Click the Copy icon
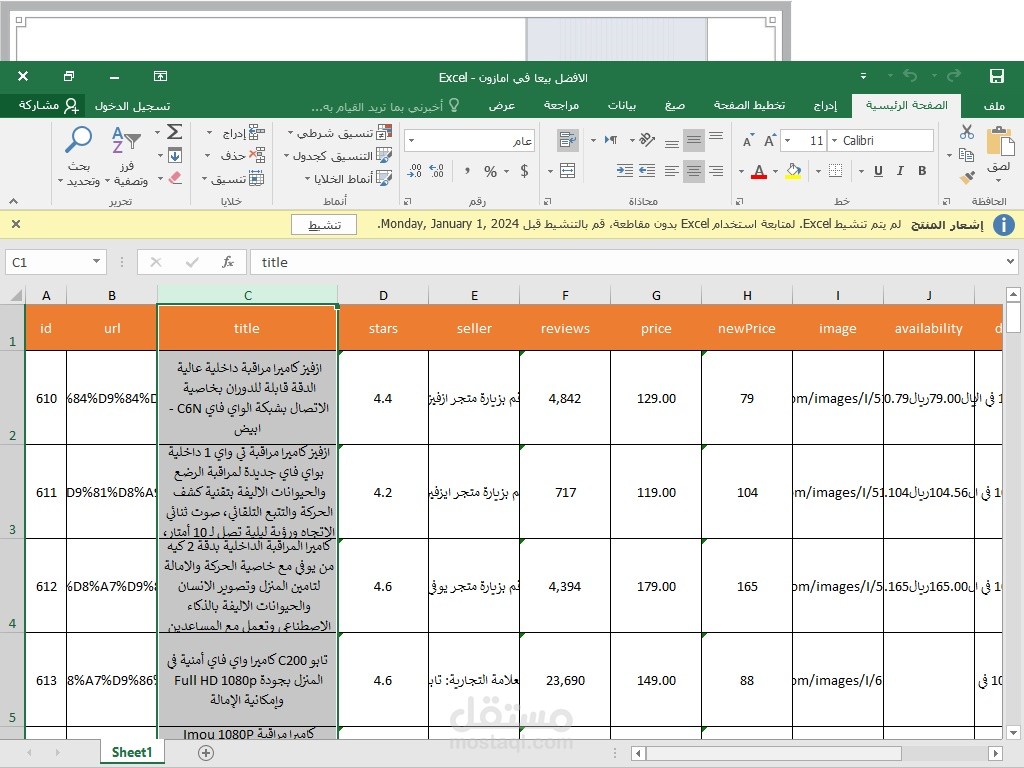The height and width of the screenshot is (768, 1024). pyautogui.click(x=967, y=155)
